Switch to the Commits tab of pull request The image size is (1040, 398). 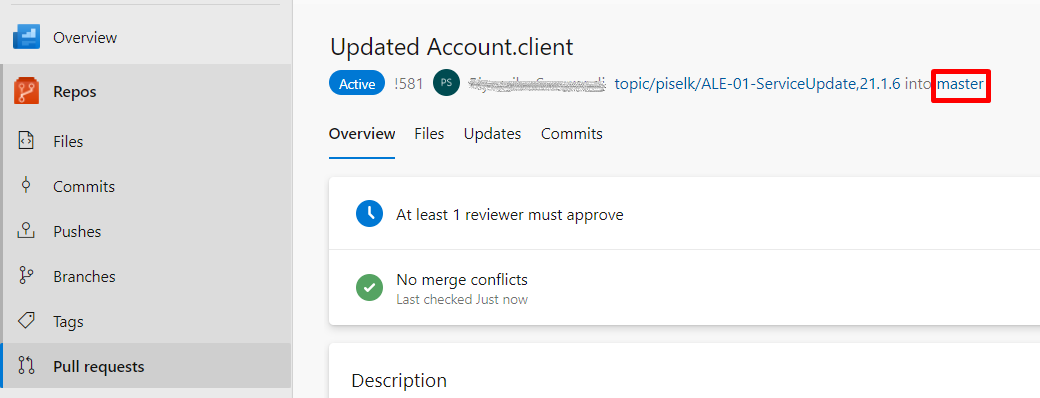point(572,134)
